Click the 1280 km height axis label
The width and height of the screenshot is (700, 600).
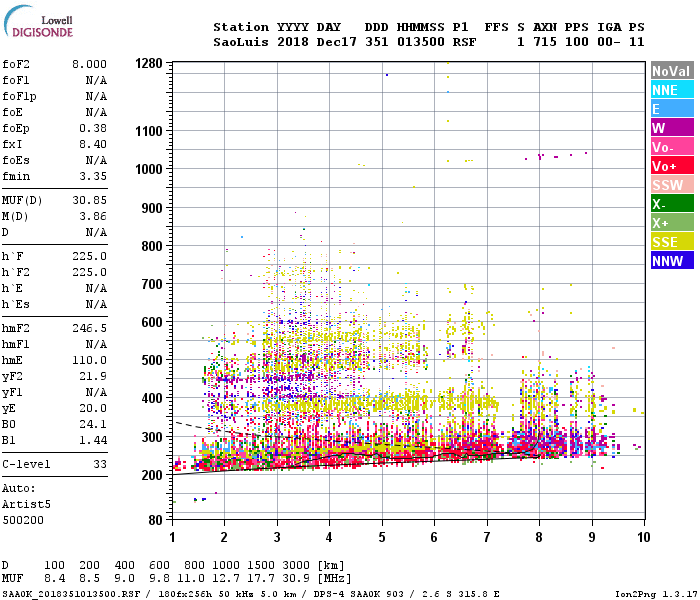coord(149,63)
